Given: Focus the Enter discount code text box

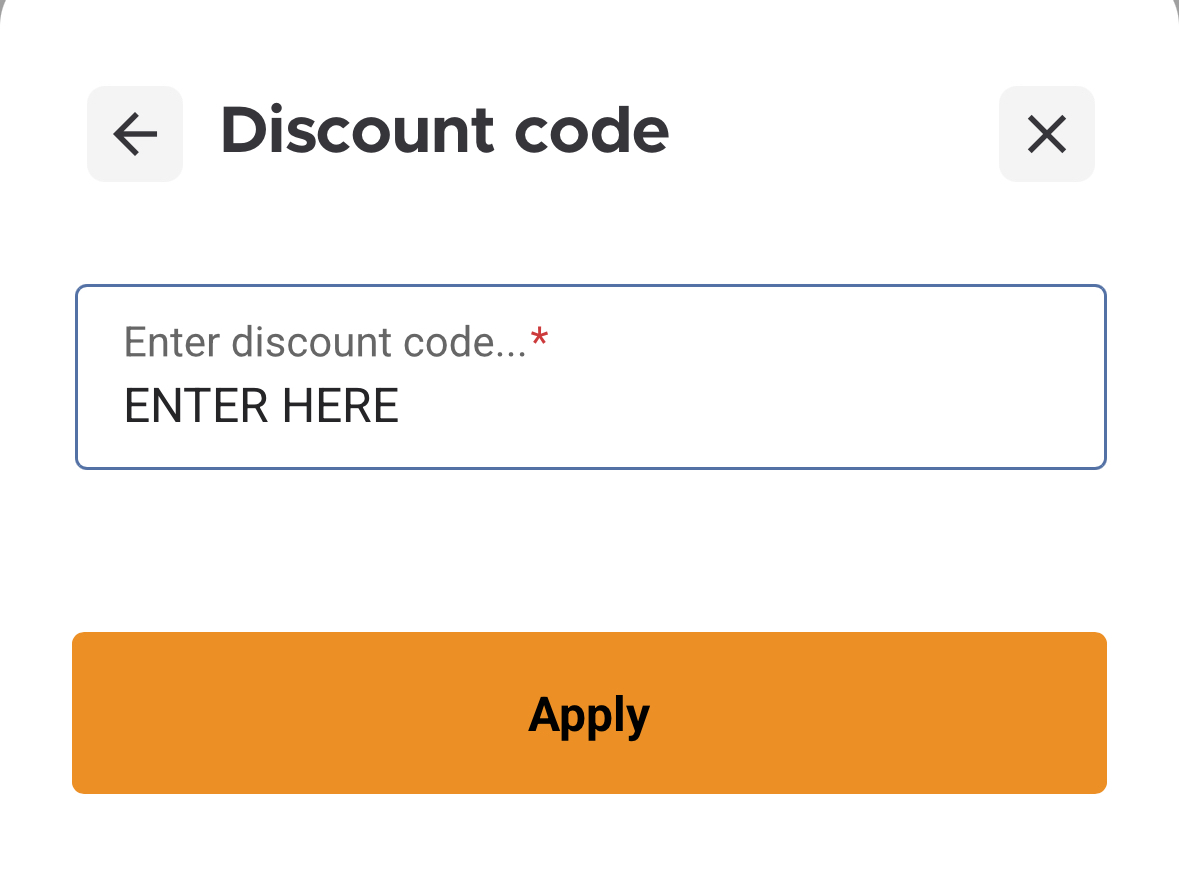Looking at the screenshot, I should coord(590,377).
